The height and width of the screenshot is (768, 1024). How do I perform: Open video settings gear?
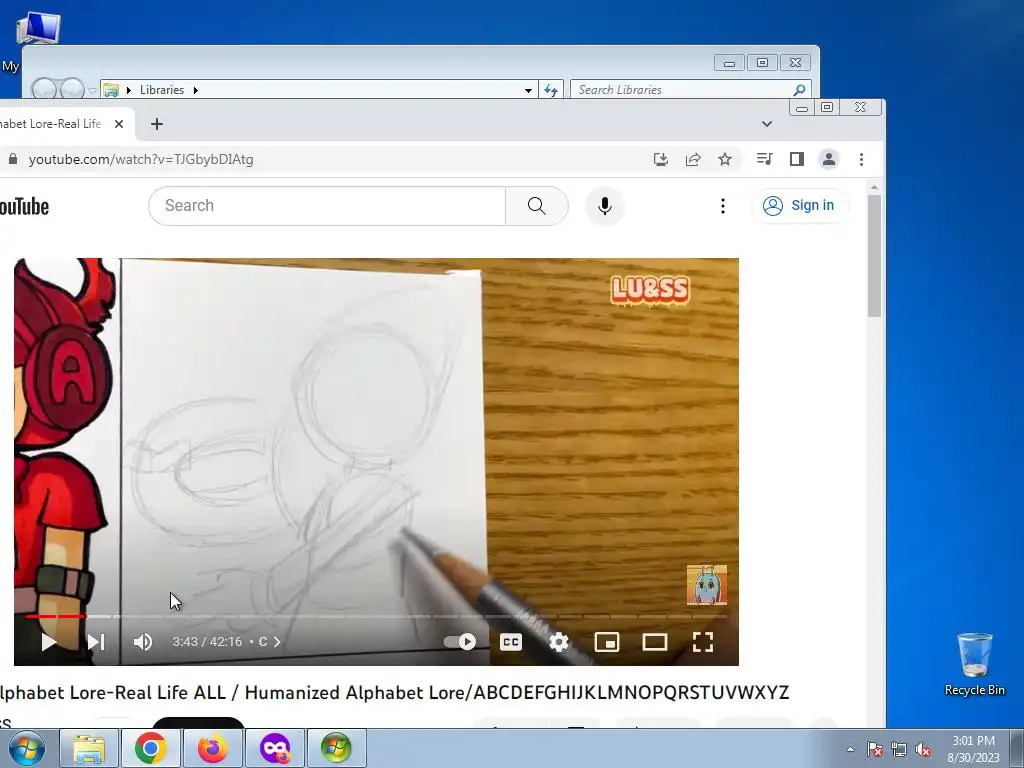coord(558,642)
